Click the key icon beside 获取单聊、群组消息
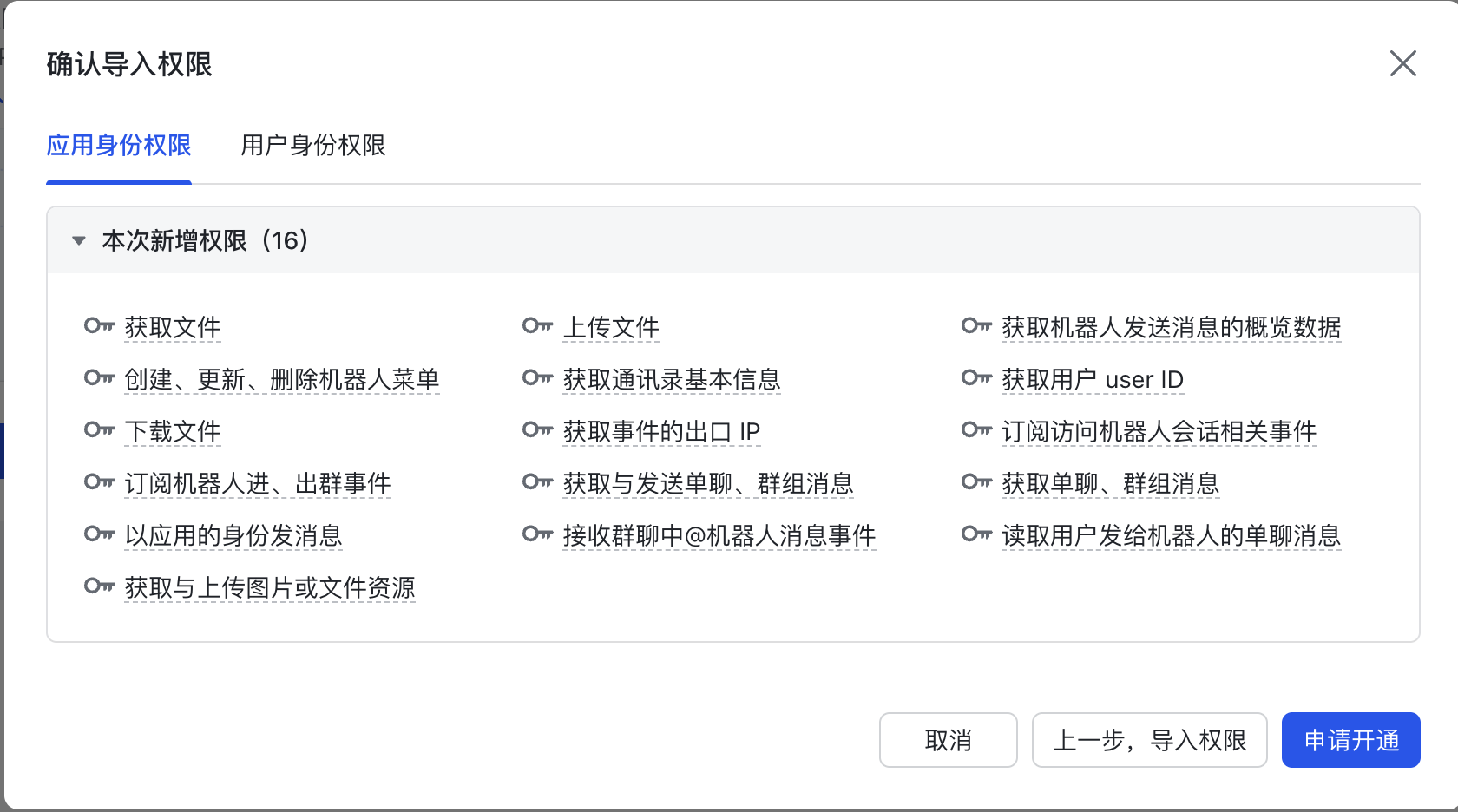Screen dimensions: 1458x812 pos(976,482)
